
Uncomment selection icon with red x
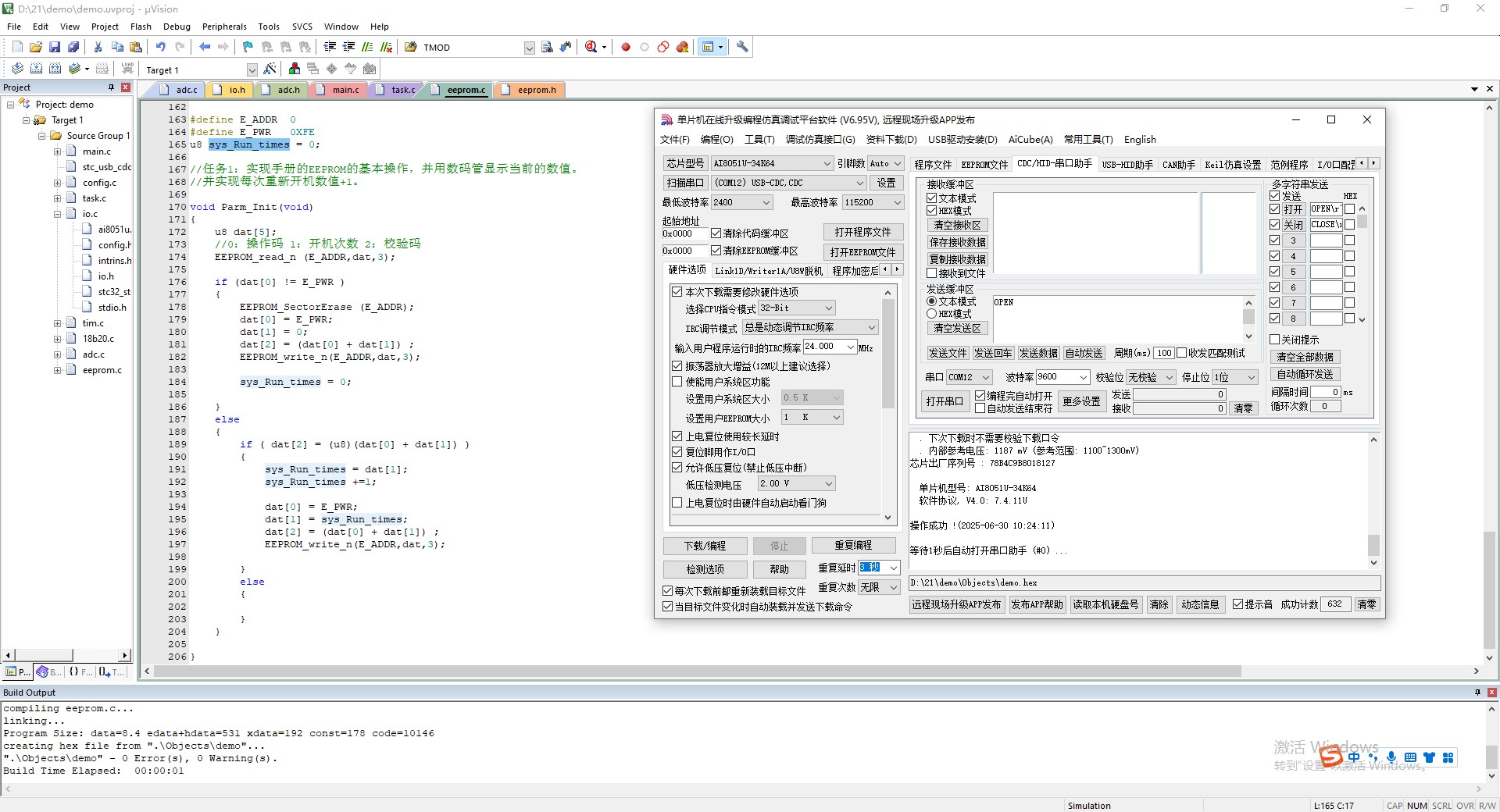tap(386, 47)
